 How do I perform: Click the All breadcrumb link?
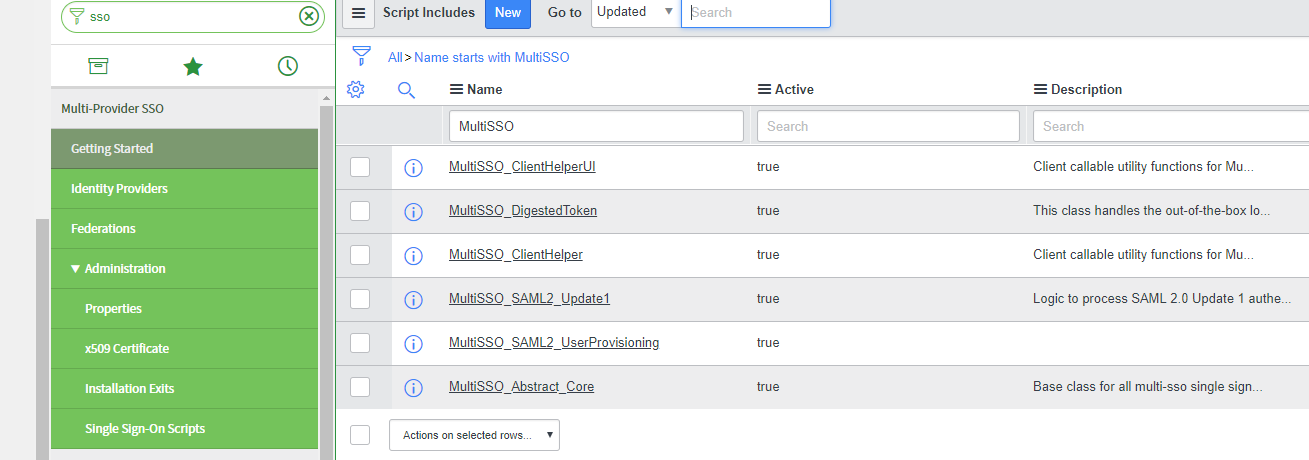[395, 58]
